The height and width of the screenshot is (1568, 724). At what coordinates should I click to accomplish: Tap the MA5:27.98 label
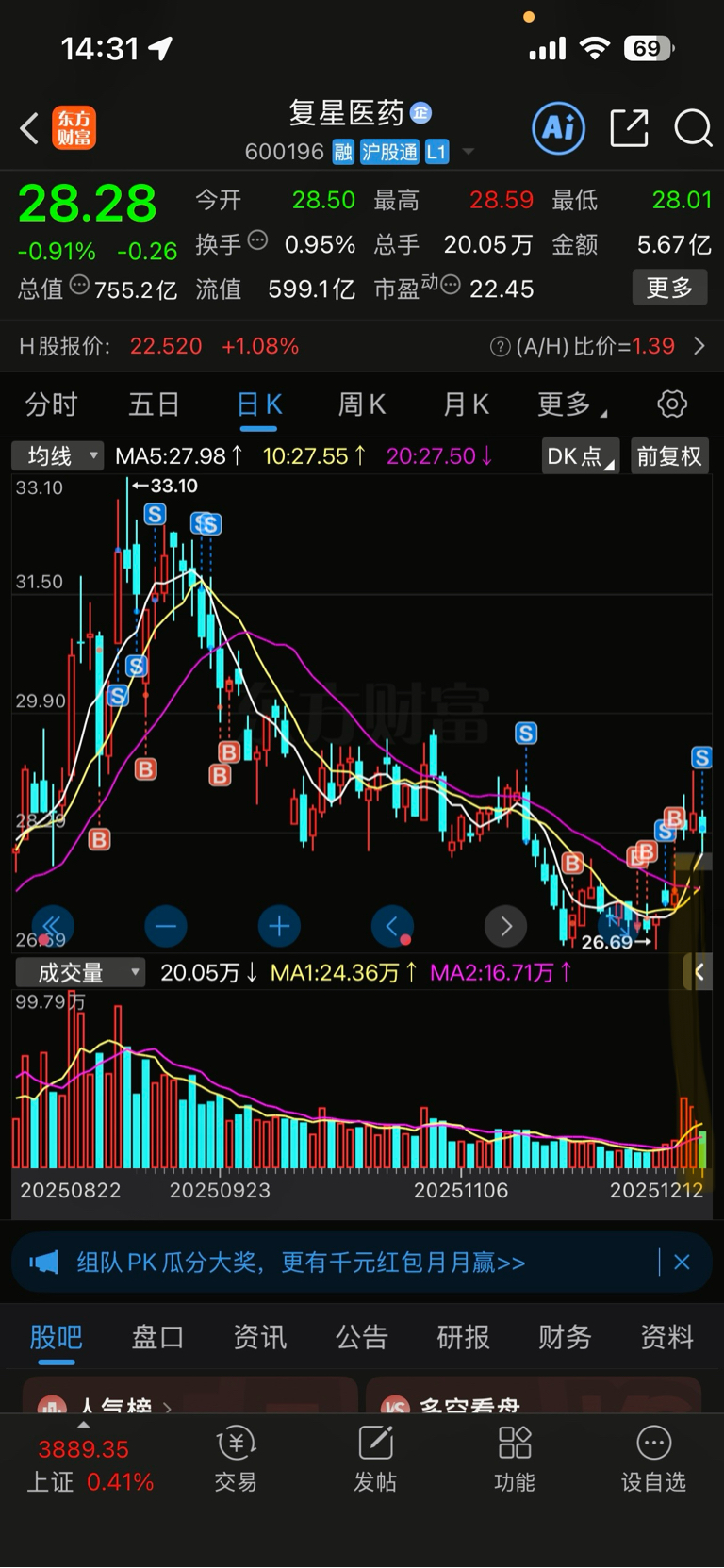(178, 456)
